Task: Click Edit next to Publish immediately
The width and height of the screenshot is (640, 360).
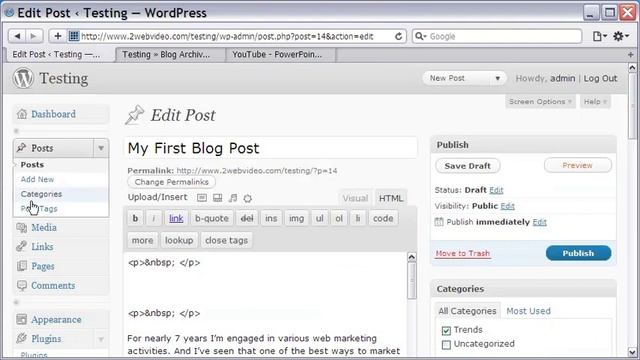Action: pos(539,222)
